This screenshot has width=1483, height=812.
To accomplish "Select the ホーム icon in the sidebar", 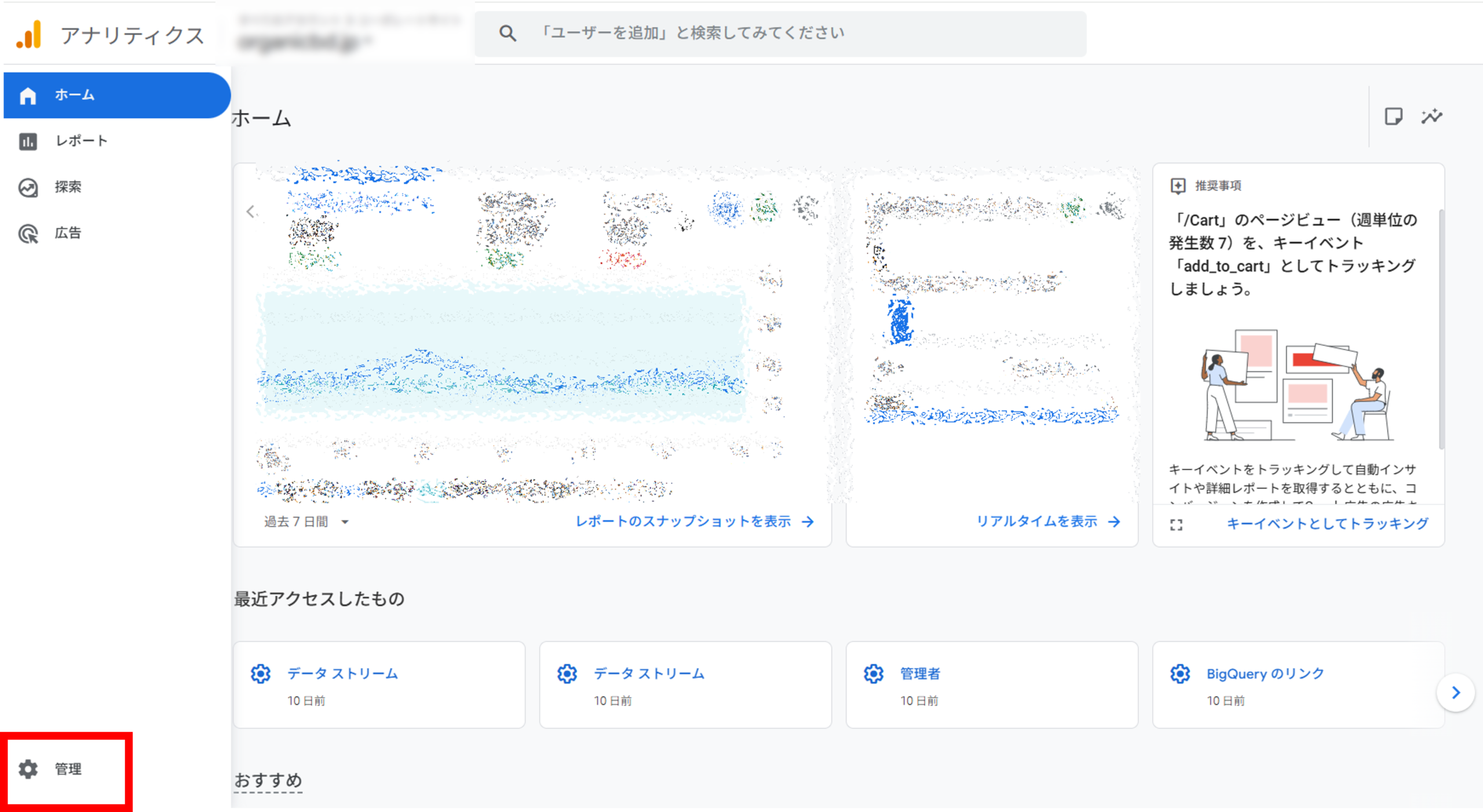I will 28,95.
